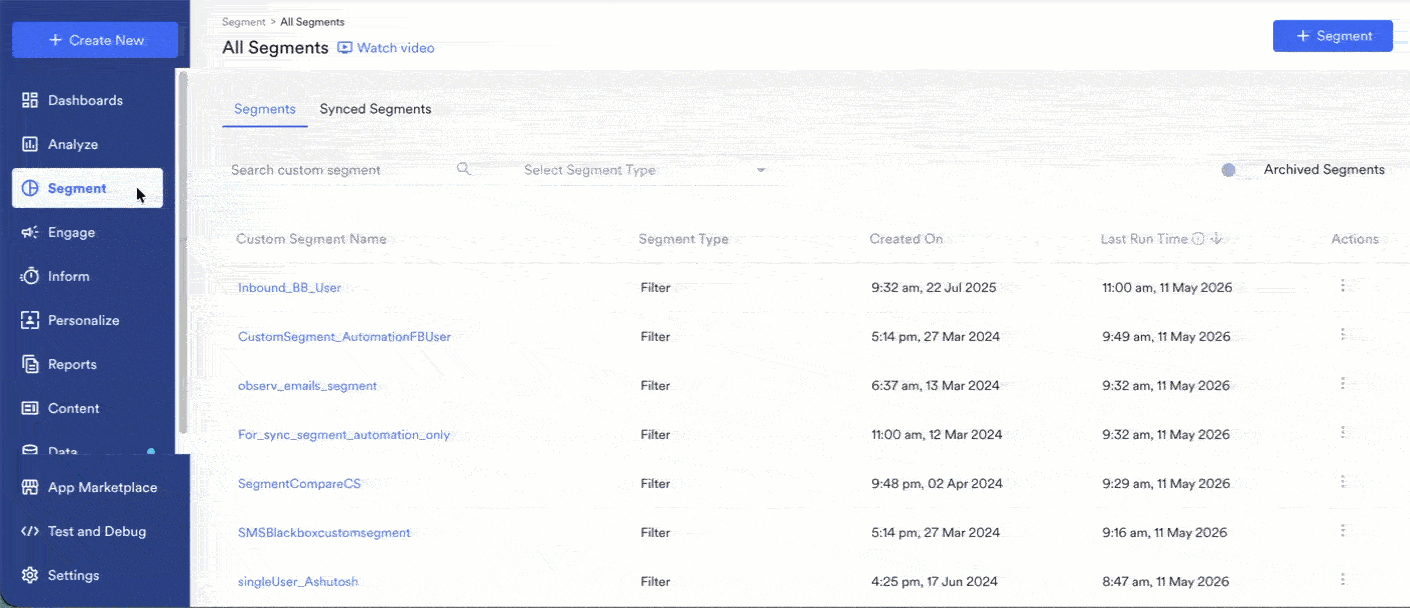Click the Watch video play icon
This screenshot has height=608, width=1410.
pyautogui.click(x=345, y=47)
